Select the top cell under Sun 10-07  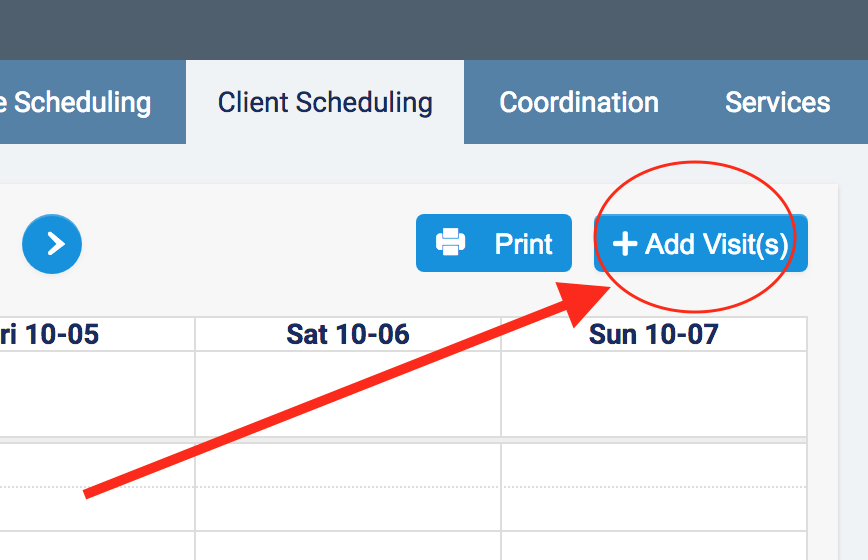click(653, 393)
